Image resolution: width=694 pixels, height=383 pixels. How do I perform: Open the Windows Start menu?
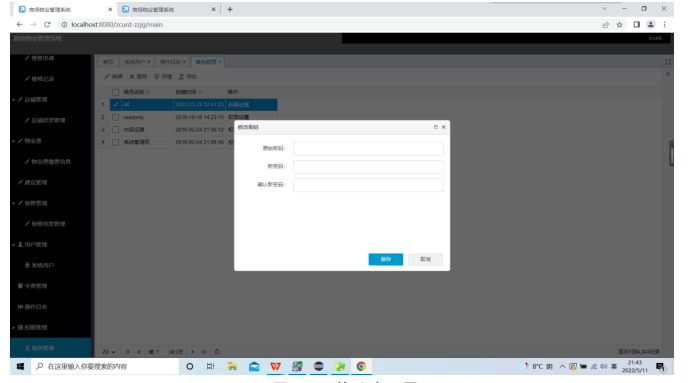tap(20, 366)
